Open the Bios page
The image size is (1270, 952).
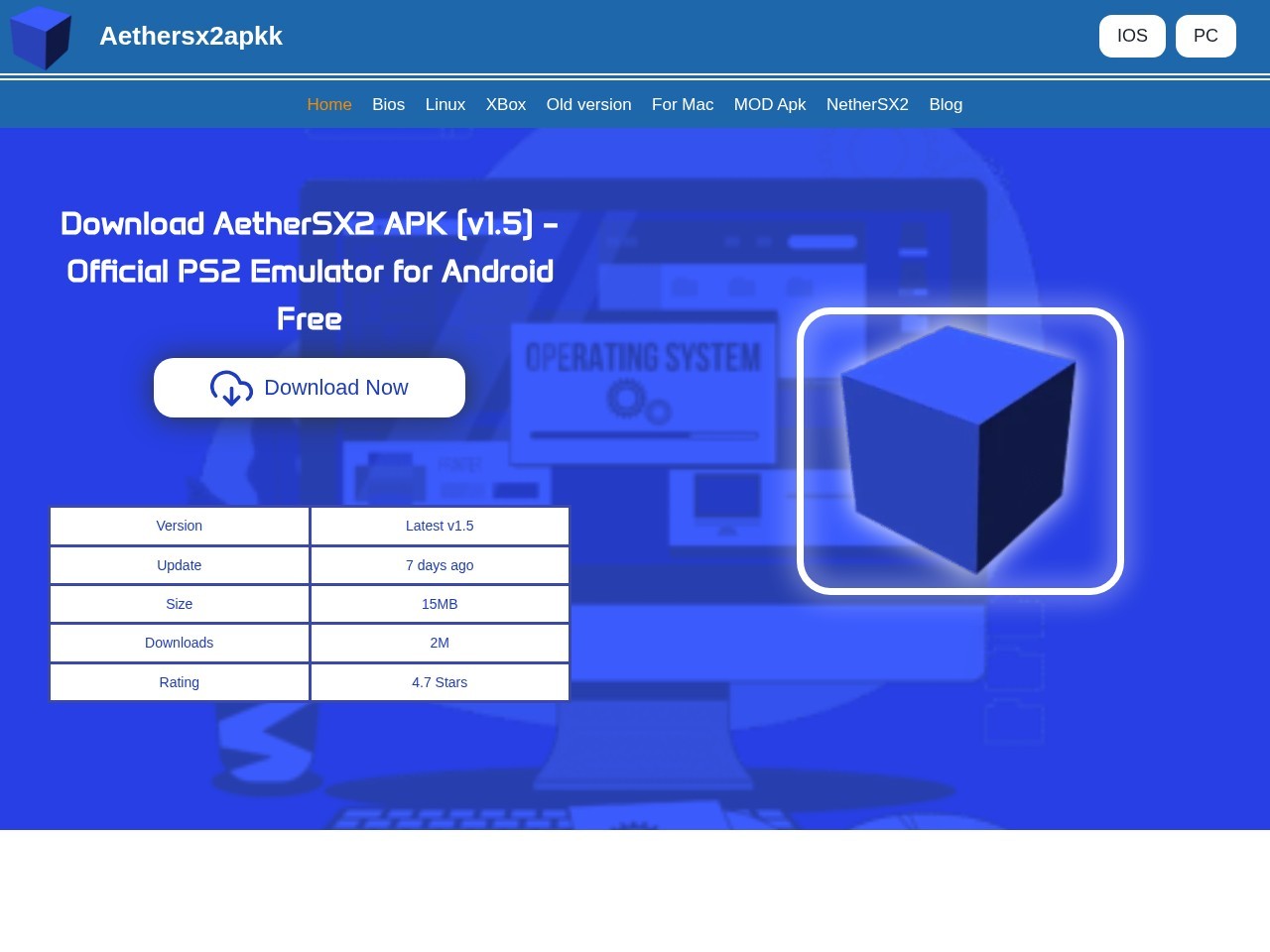pyautogui.click(x=388, y=104)
